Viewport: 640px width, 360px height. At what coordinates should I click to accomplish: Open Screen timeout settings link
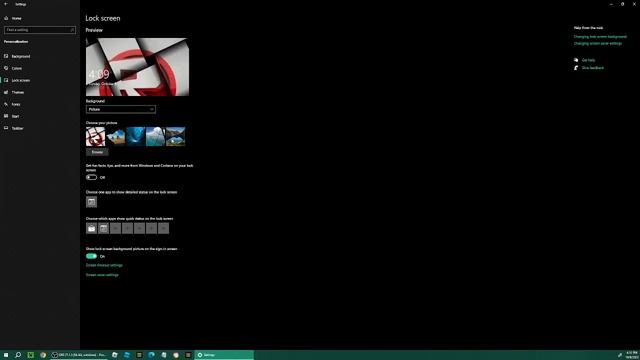[x=104, y=265]
